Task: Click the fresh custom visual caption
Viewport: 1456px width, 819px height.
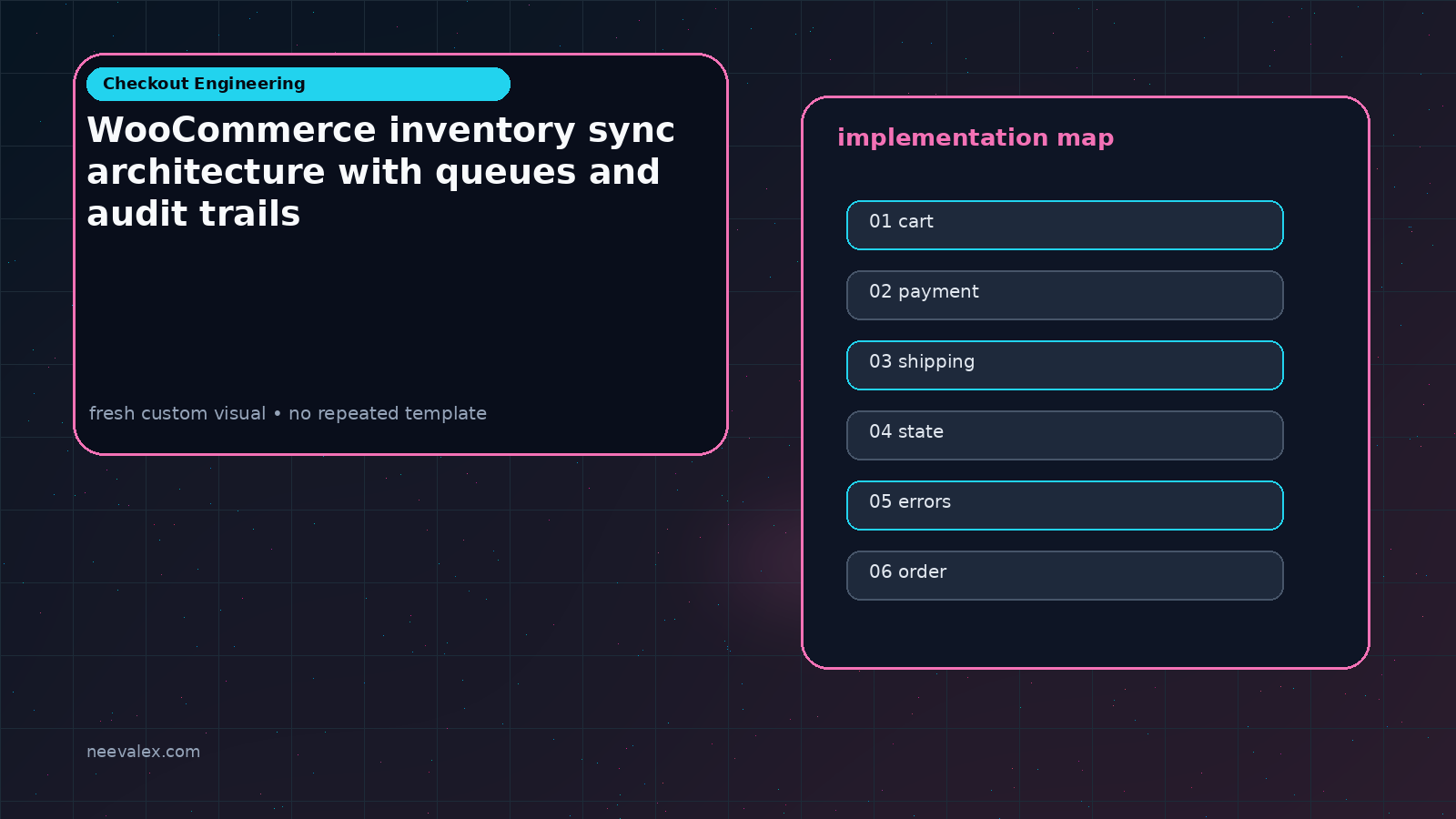Action: point(288,413)
